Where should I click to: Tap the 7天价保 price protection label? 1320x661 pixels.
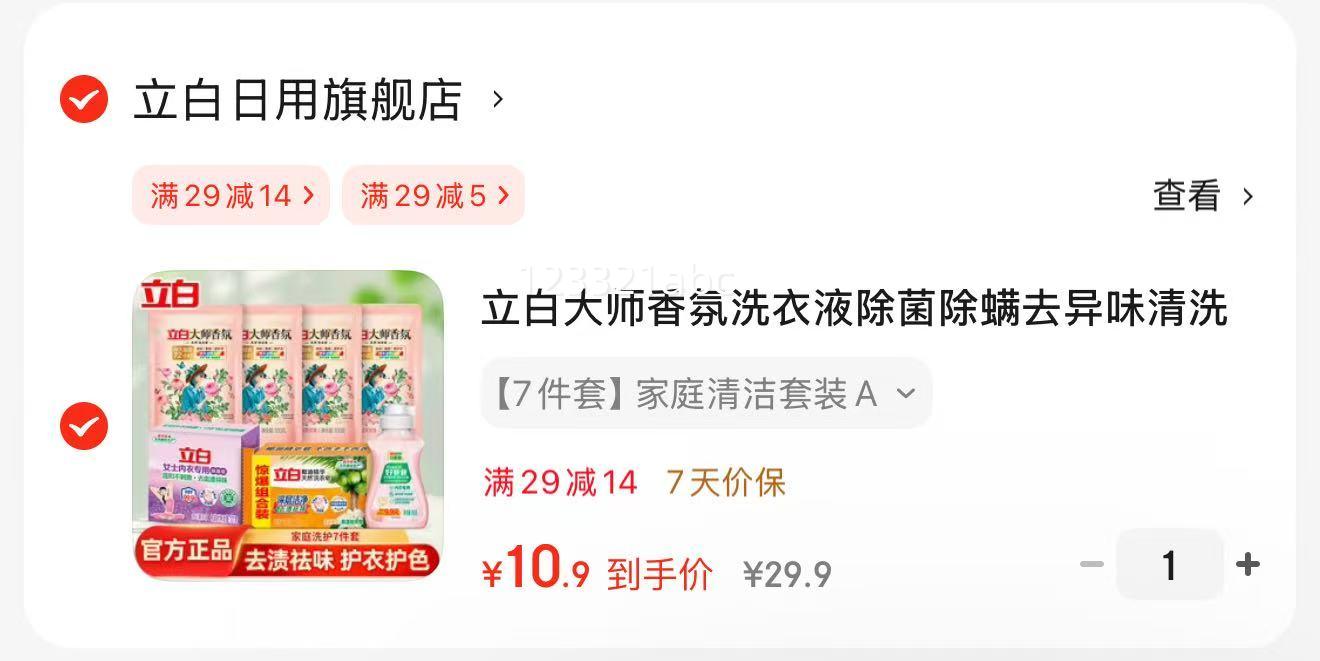[x=726, y=483]
